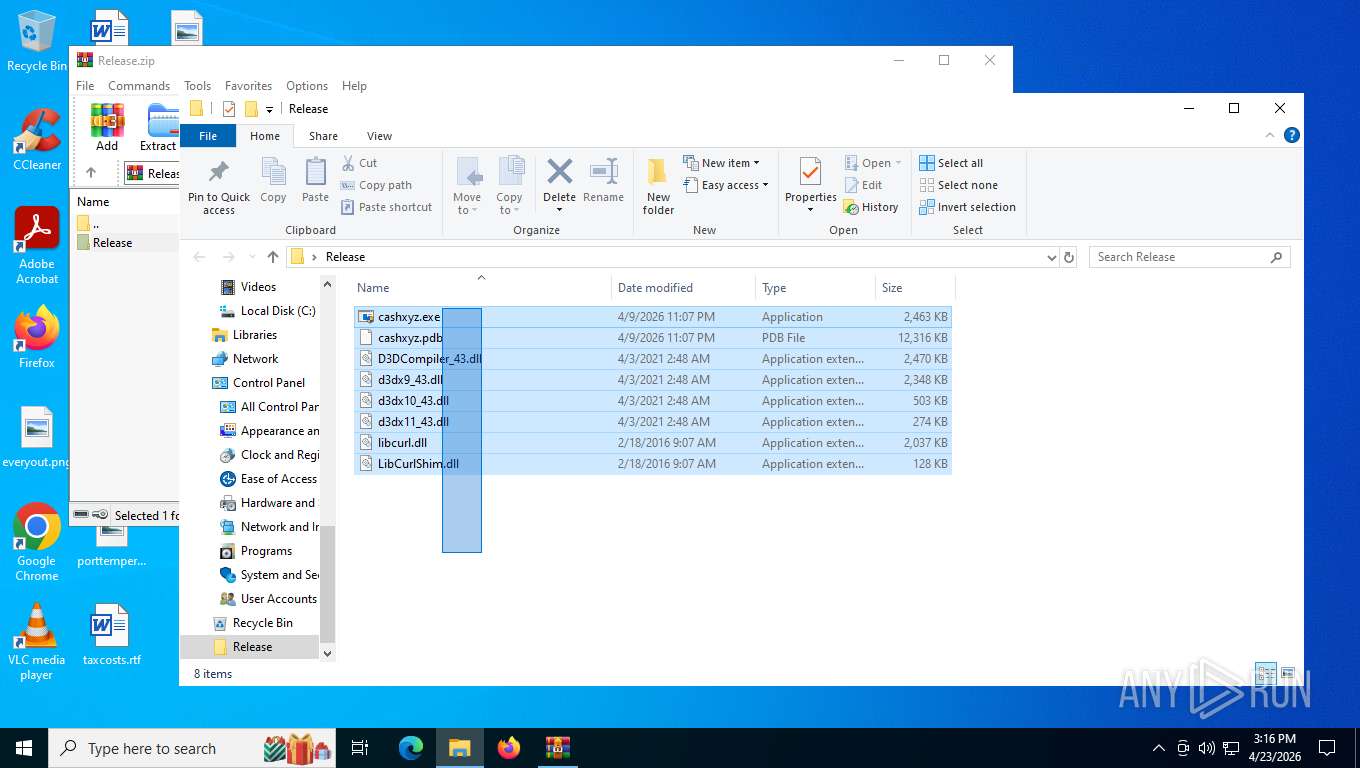Image resolution: width=1360 pixels, height=768 pixels.
Task: Select the cashxyz.pdb file
Action: [652, 338]
